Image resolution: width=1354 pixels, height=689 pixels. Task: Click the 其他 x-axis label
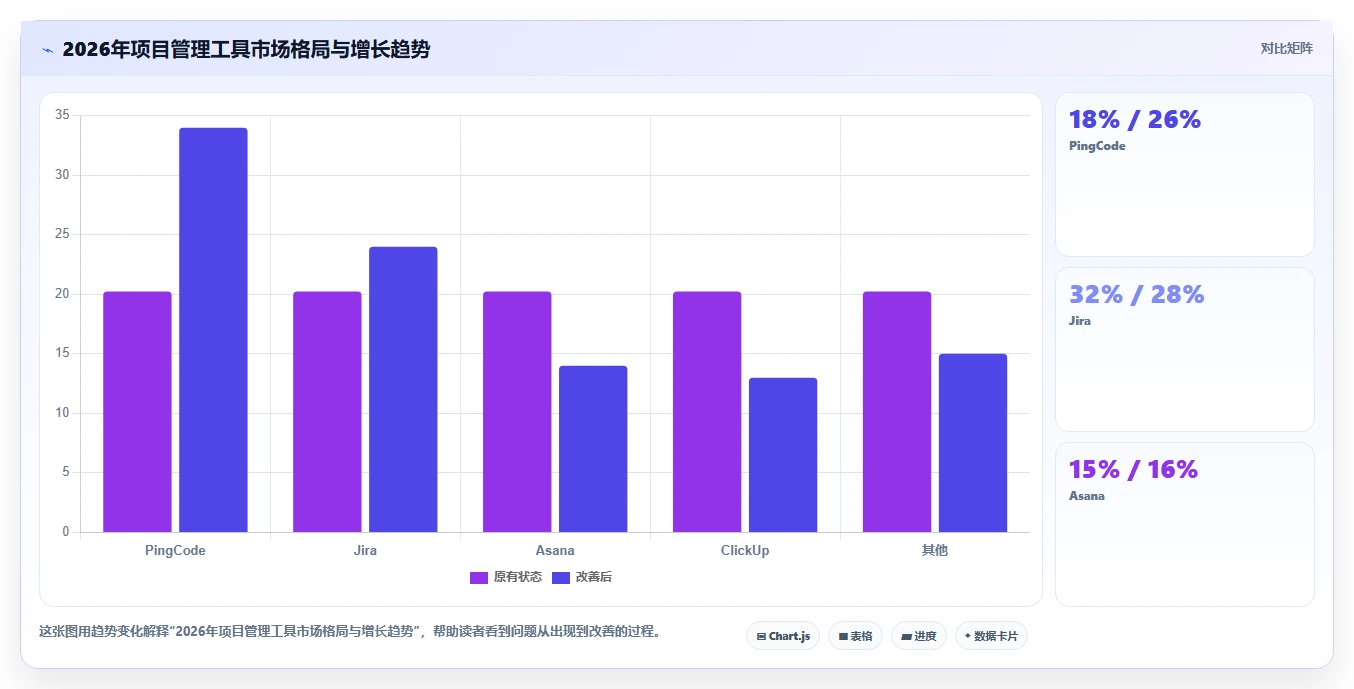[935, 550]
